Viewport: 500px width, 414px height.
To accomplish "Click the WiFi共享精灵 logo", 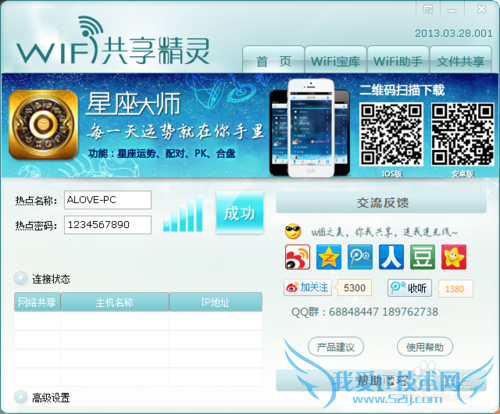I will click(x=113, y=41).
